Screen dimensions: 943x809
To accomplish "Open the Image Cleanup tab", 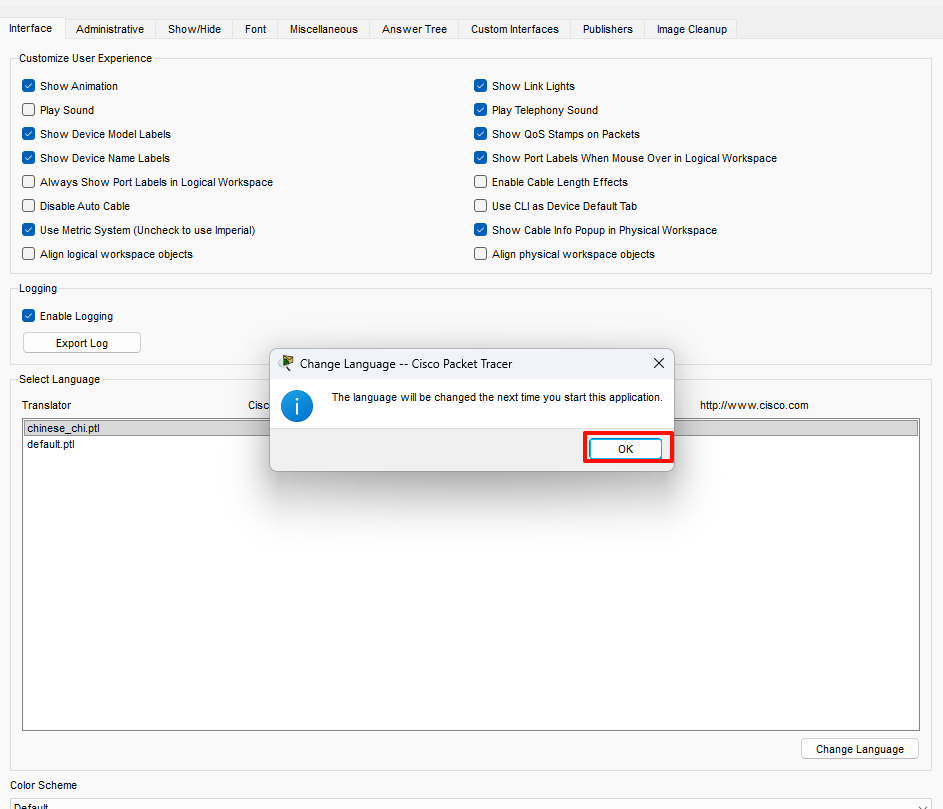I will point(692,29).
